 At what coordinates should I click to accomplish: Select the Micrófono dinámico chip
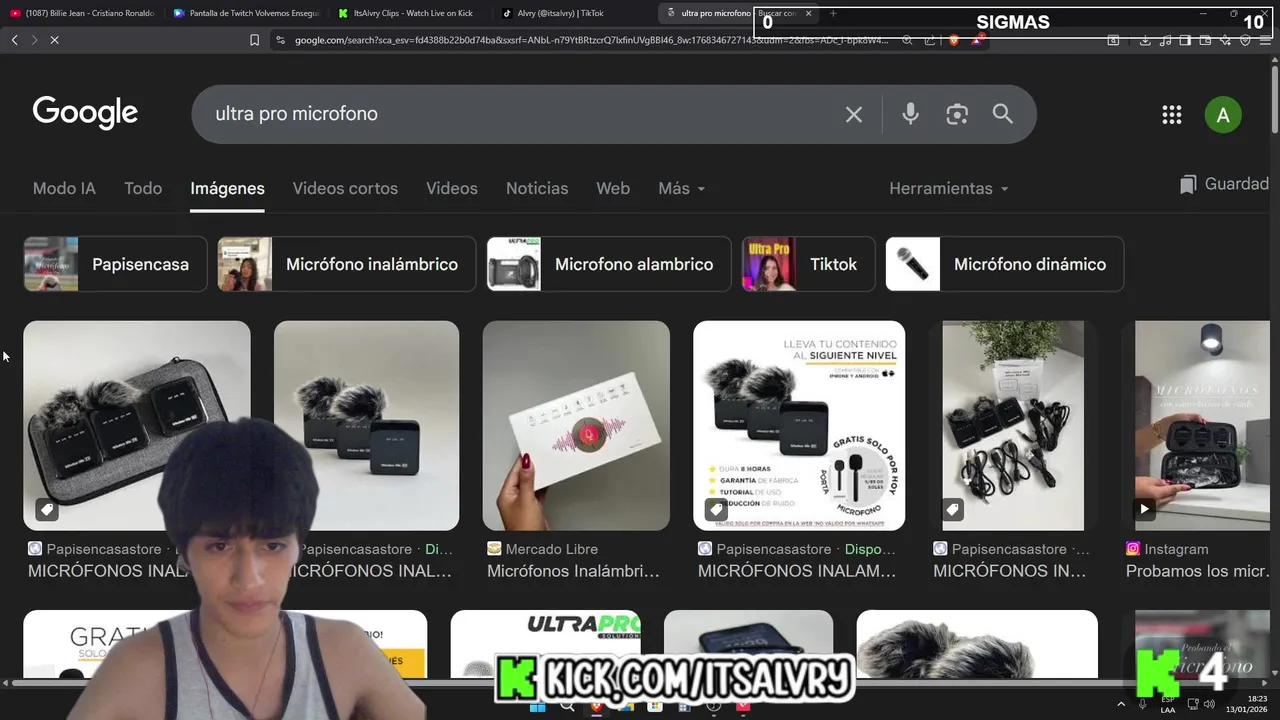pos(1004,264)
